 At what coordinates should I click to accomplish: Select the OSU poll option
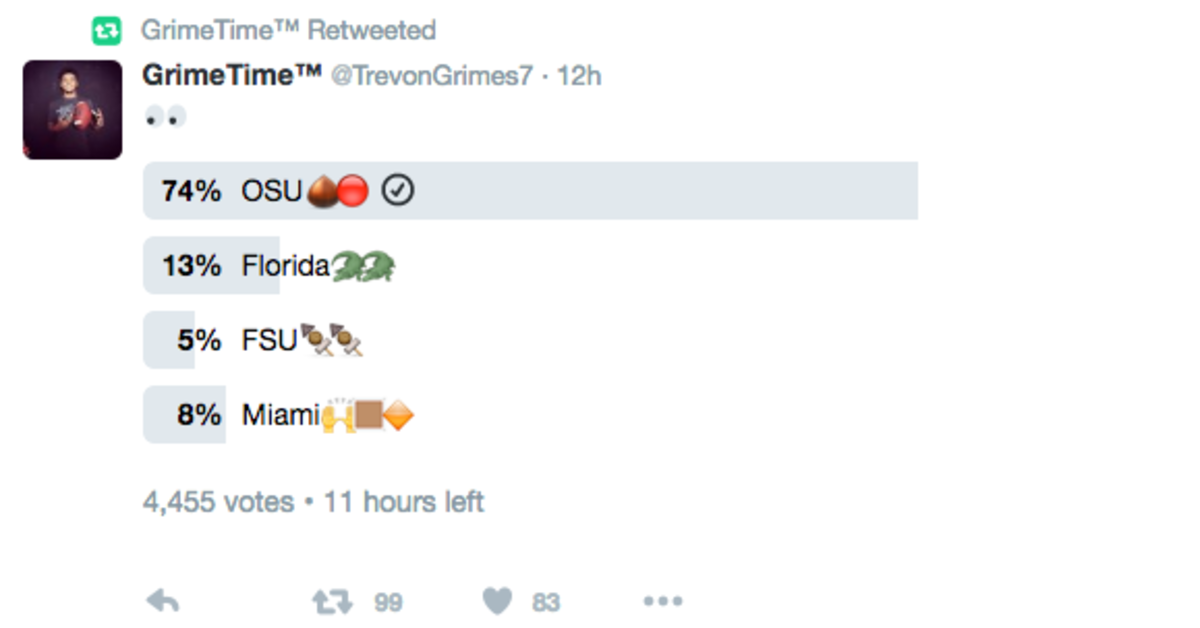tap(530, 191)
